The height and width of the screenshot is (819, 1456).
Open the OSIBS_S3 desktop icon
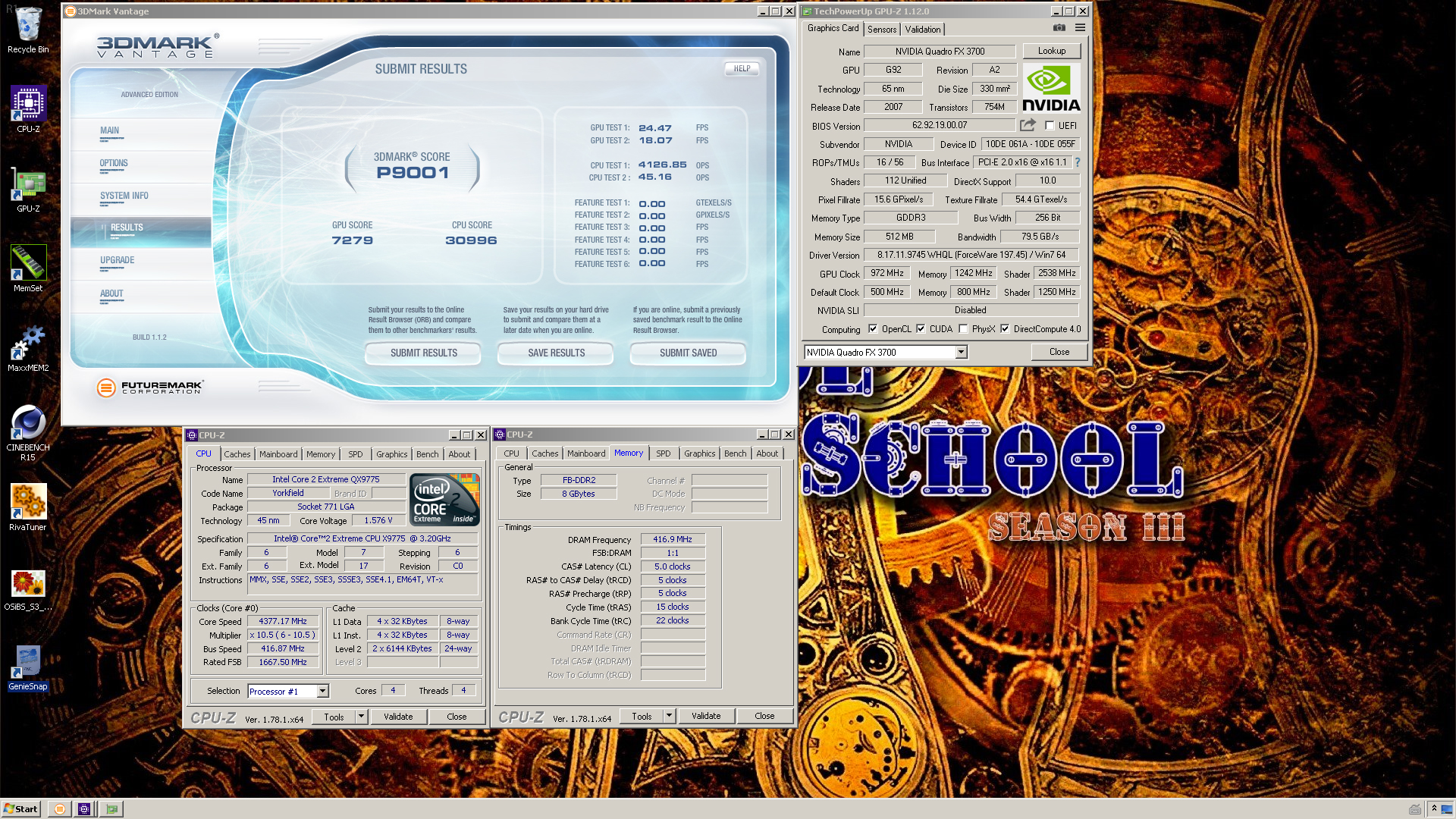(28, 590)
